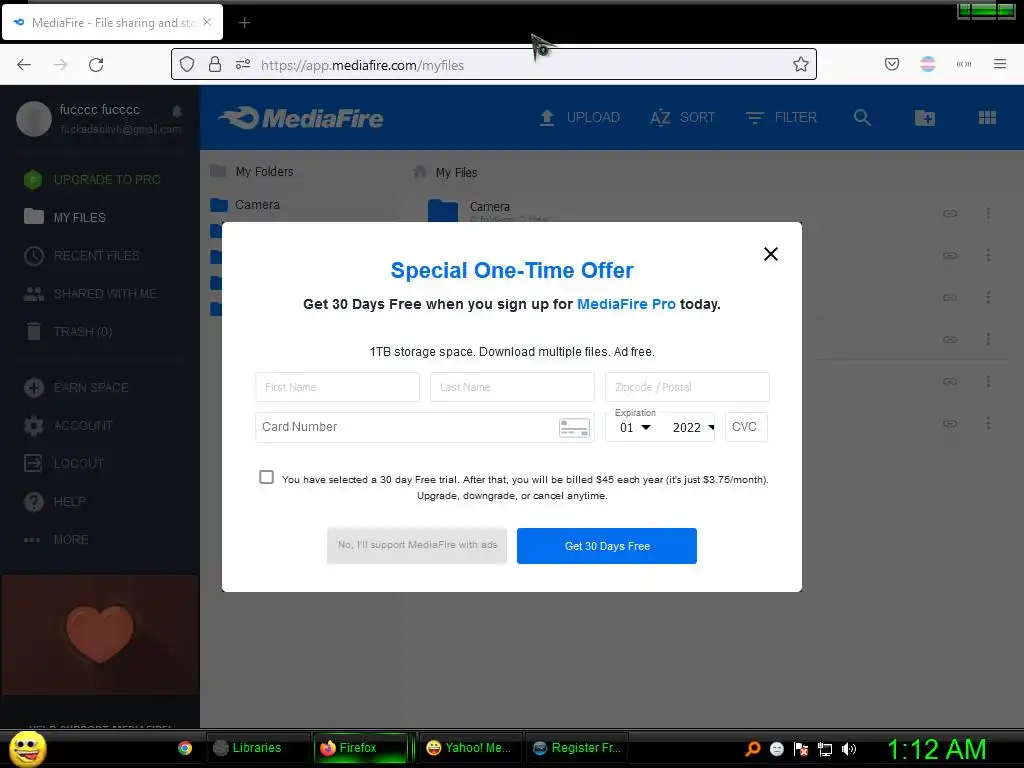This screenshot has width=1024, height=768.
Task: Open the site permissions icon in address bar
Action: pos(243,64)
